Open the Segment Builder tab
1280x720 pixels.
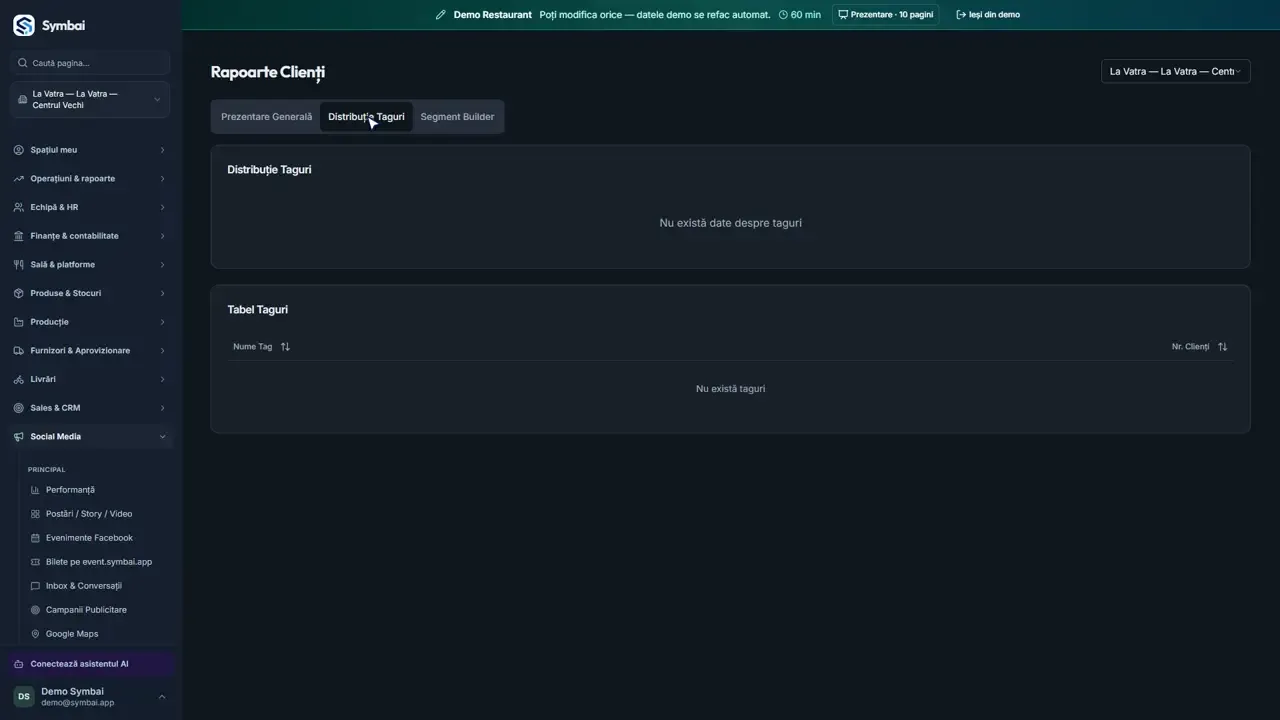click(x=457, y=117)
